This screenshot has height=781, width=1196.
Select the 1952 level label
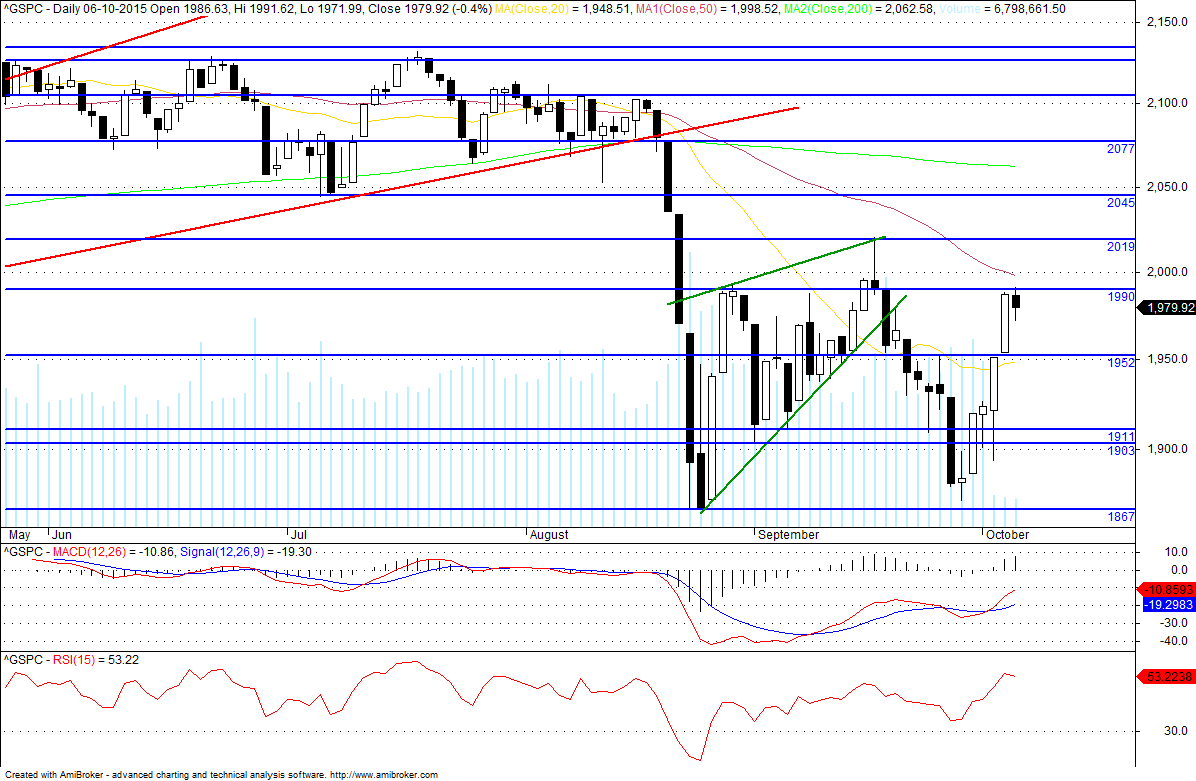(x=1120, y=362)
